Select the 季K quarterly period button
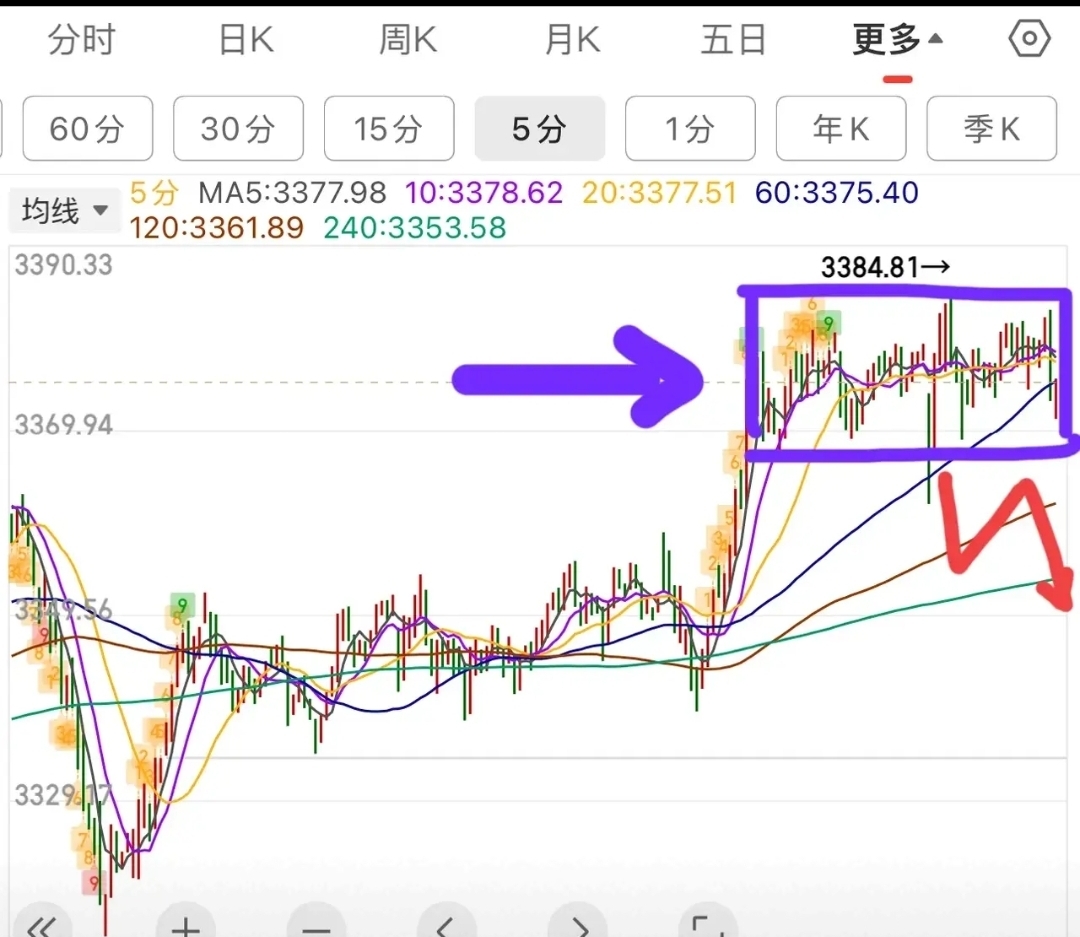Viewport: 1080px width, 937px height. pos(992,129)
